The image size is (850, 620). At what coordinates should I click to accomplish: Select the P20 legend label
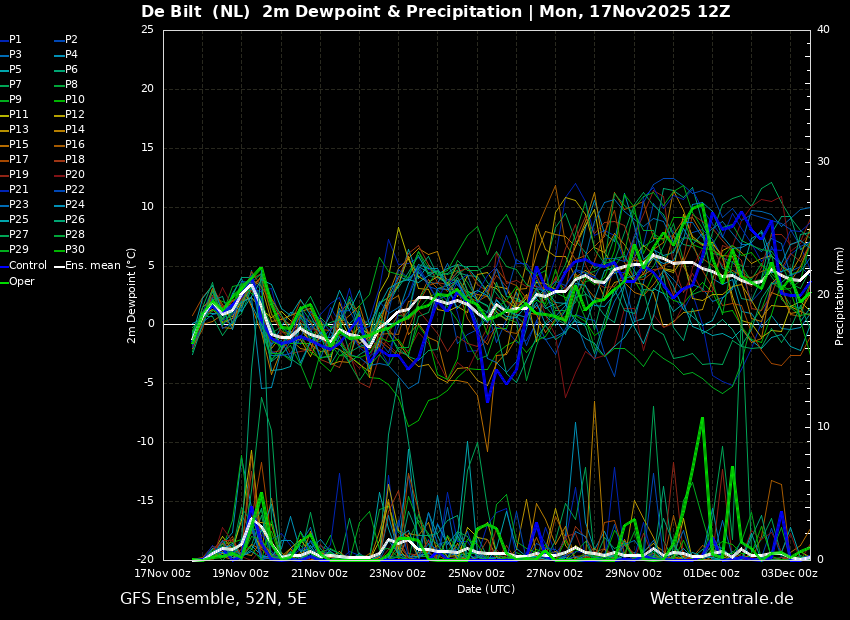[x=70, y=175]
